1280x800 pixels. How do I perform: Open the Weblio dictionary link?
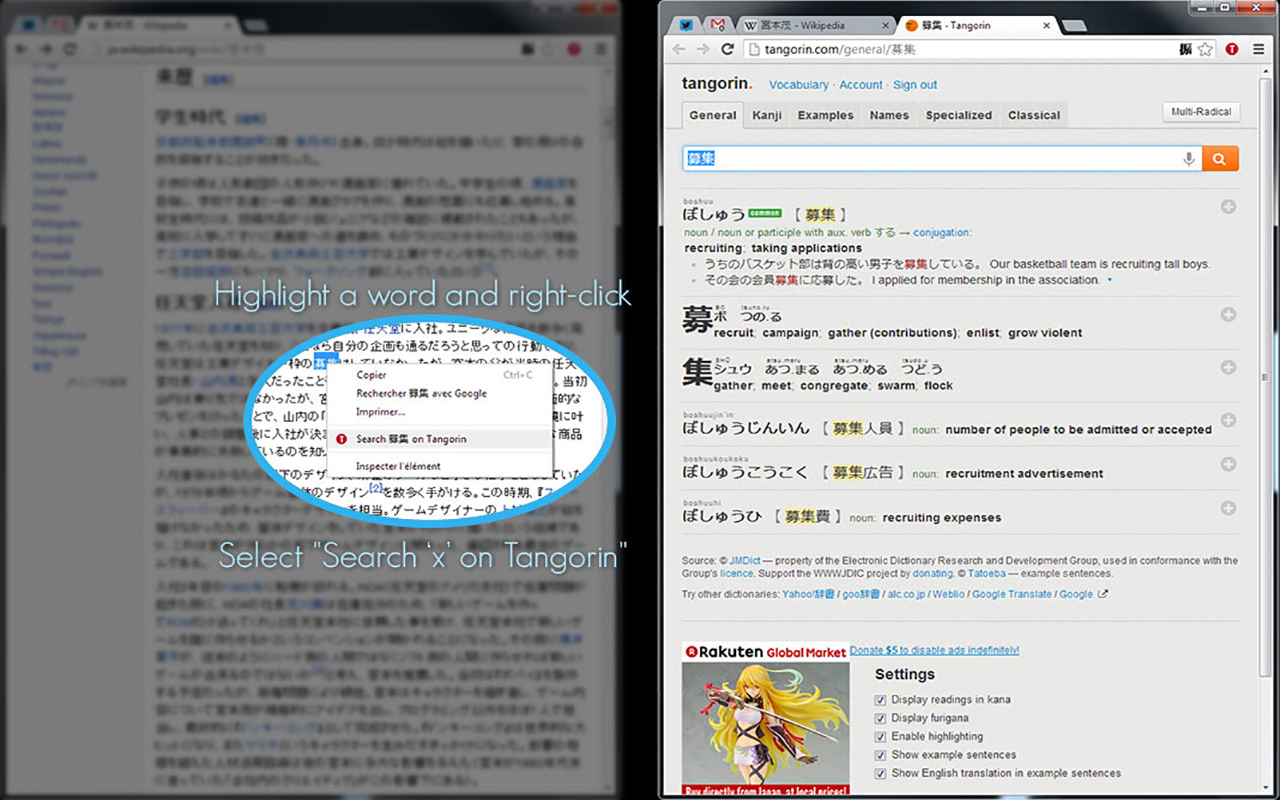click(949, 594)
